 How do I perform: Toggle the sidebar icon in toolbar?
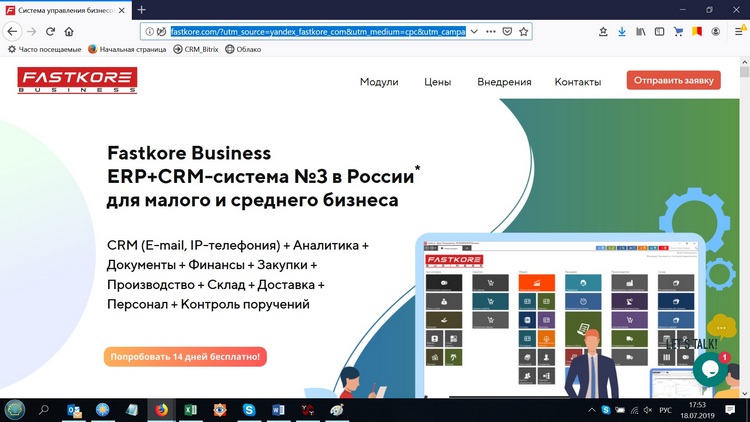pos(660,32)
